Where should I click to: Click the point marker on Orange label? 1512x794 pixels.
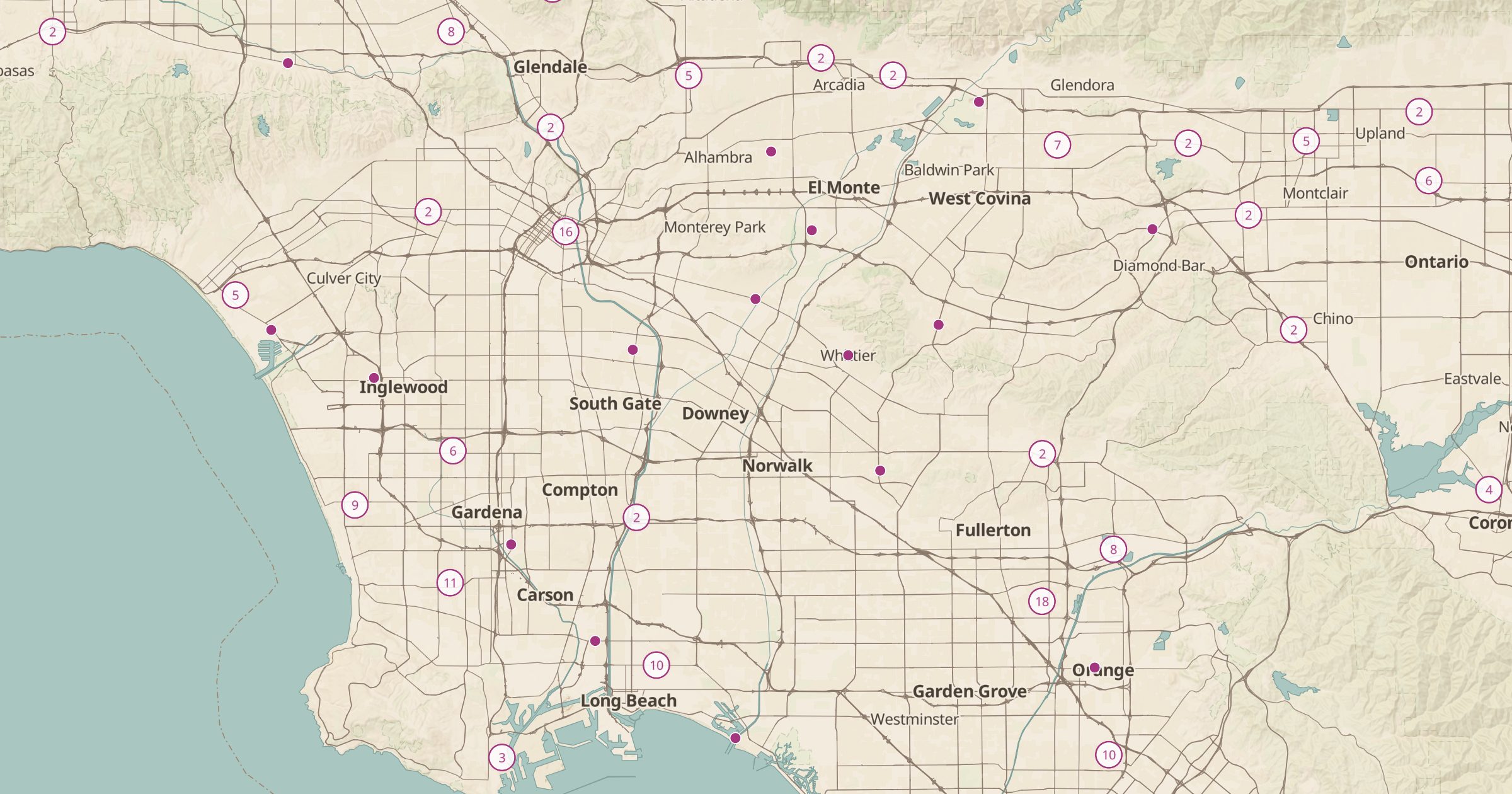1094,667
